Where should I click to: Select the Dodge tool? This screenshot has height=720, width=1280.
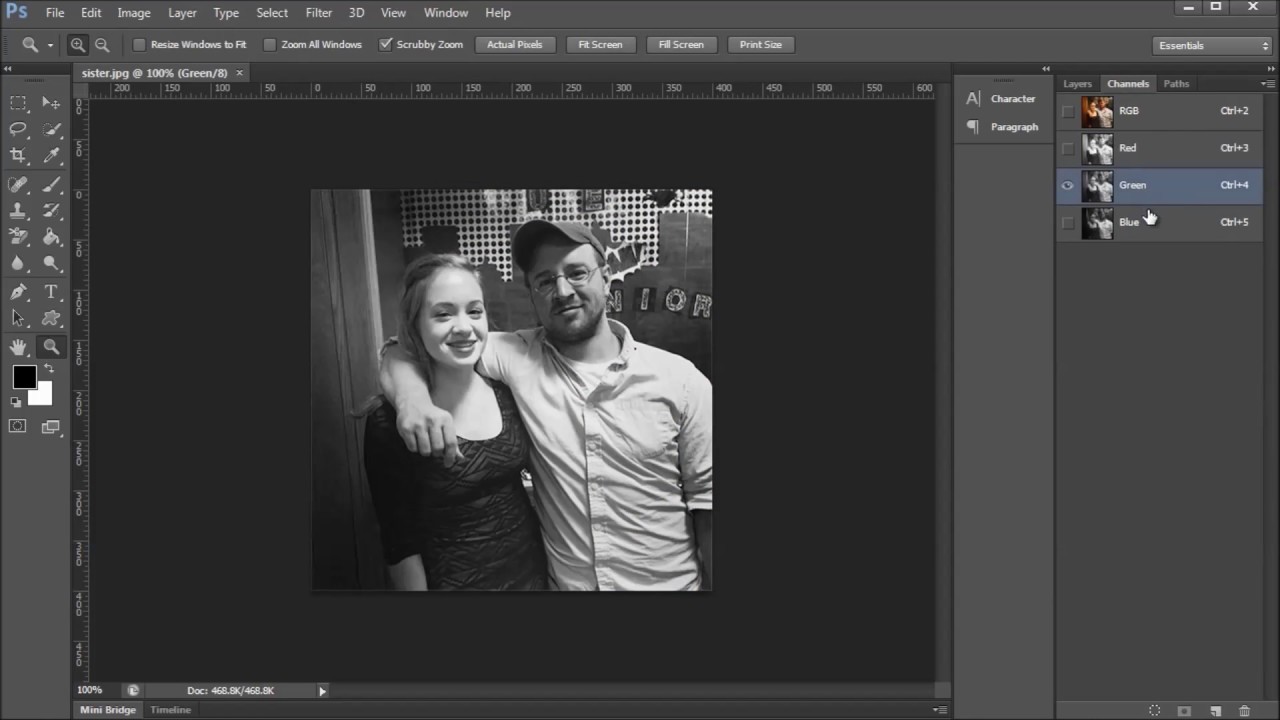point(51,263)
